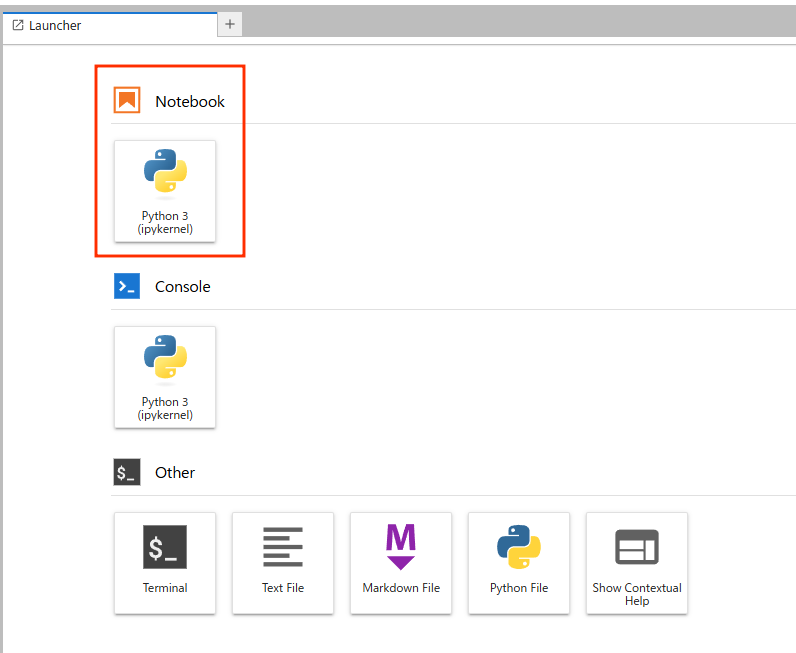Click the Console section heading text
Image resolution: width=796 pixels, height=653 pixels.
point(183,287)
